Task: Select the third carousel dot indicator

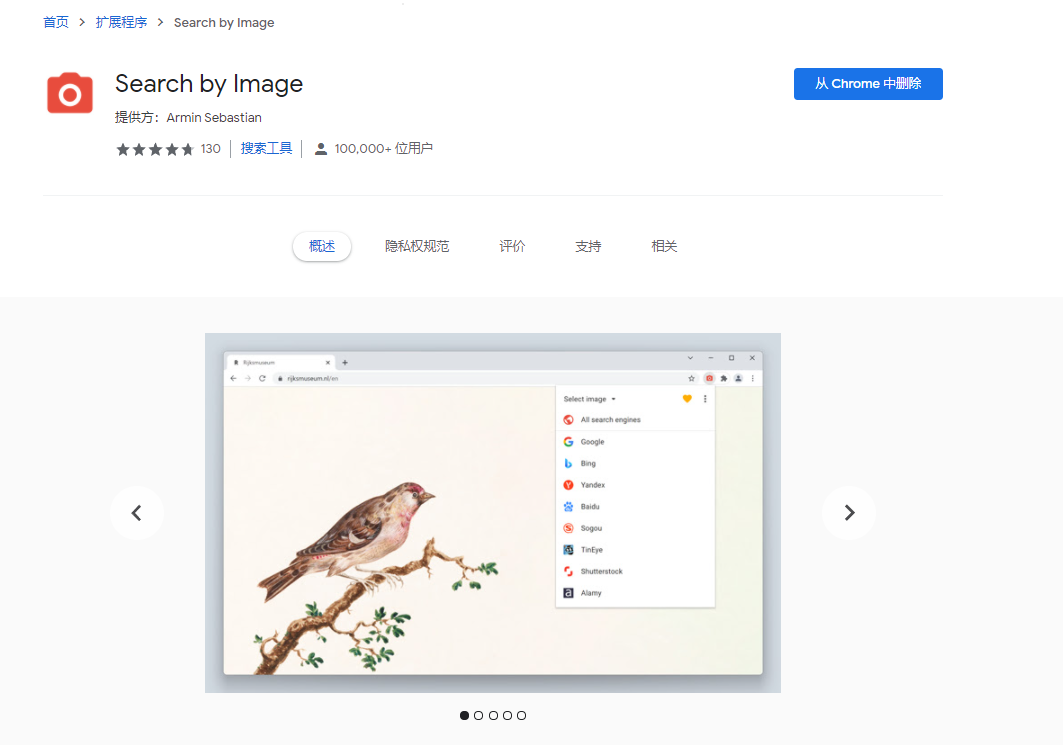Action: pos(493,715)
